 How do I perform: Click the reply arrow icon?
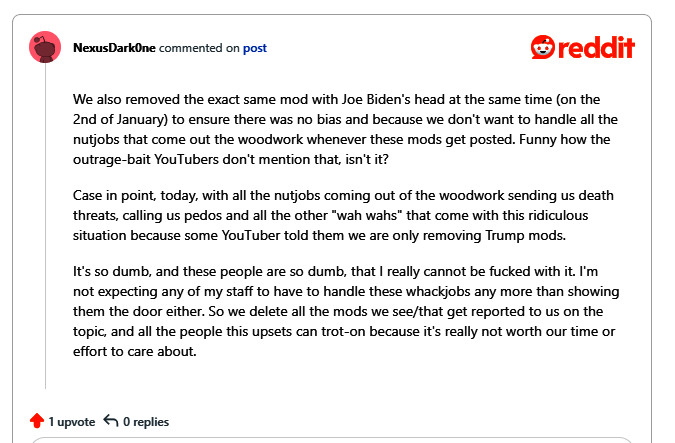(x=112, y=421)
